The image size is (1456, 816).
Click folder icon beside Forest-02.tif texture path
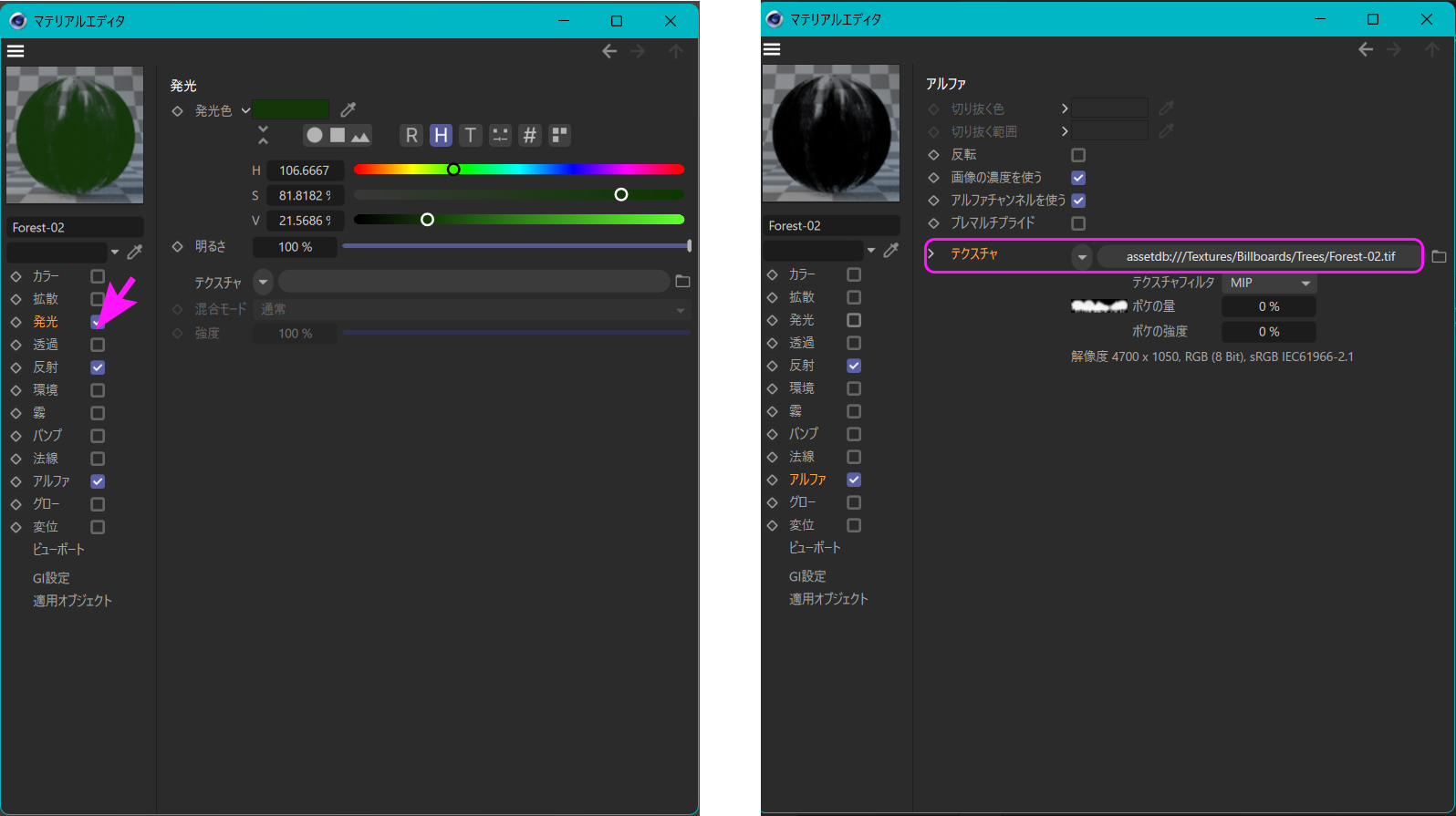[1439, 257]
